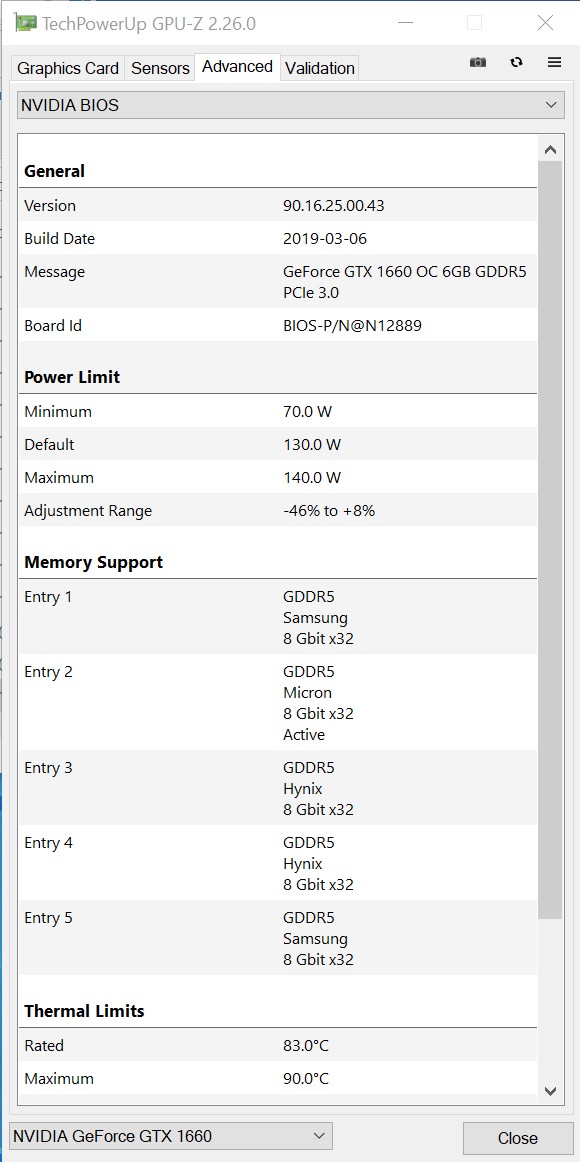Viewport: 580px width, 1162px height.
Task: Click the scrollbar down arrow
Action: [x=550, y=1090]
